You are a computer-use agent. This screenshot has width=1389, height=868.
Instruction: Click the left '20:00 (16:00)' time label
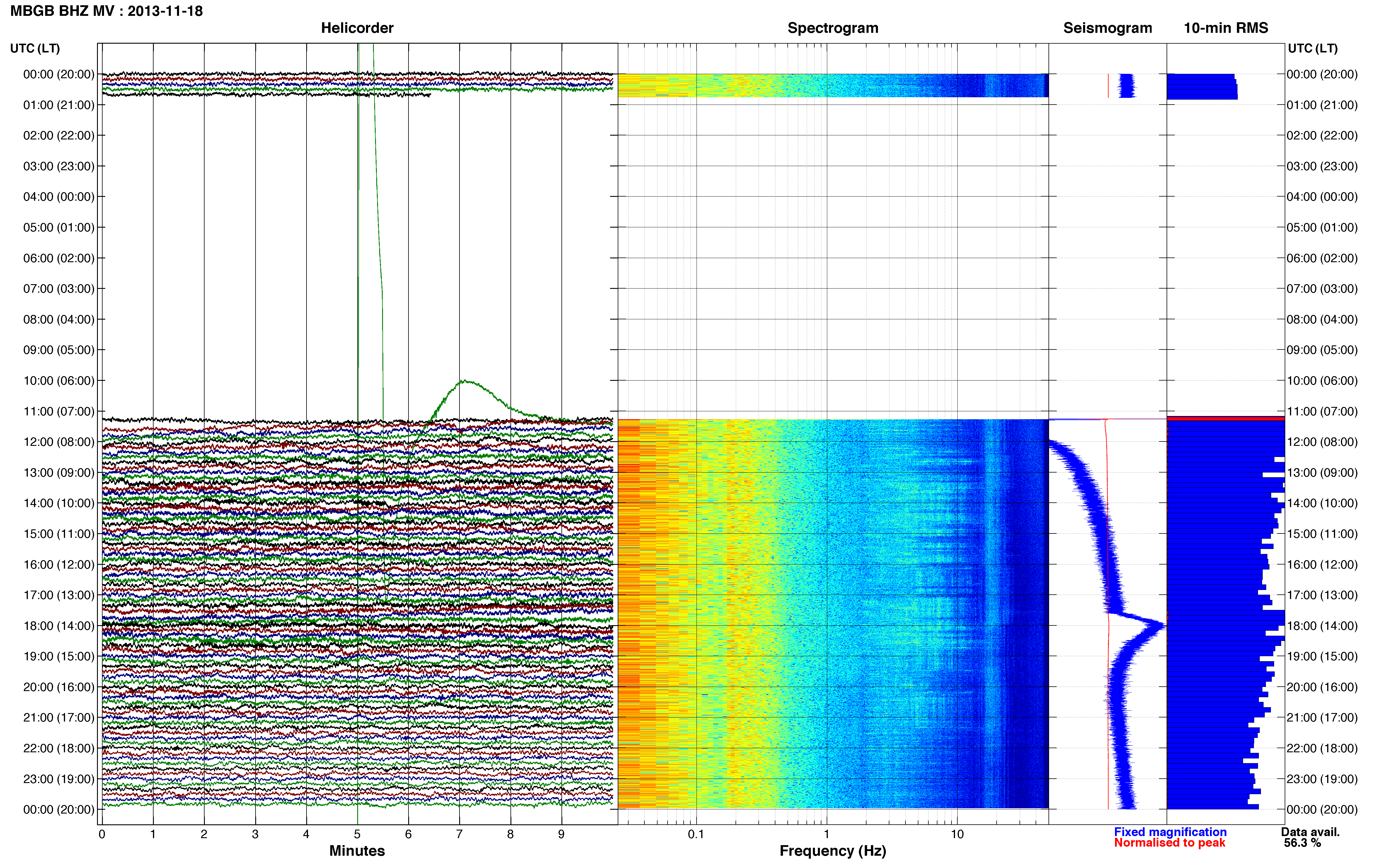[59, 687]
